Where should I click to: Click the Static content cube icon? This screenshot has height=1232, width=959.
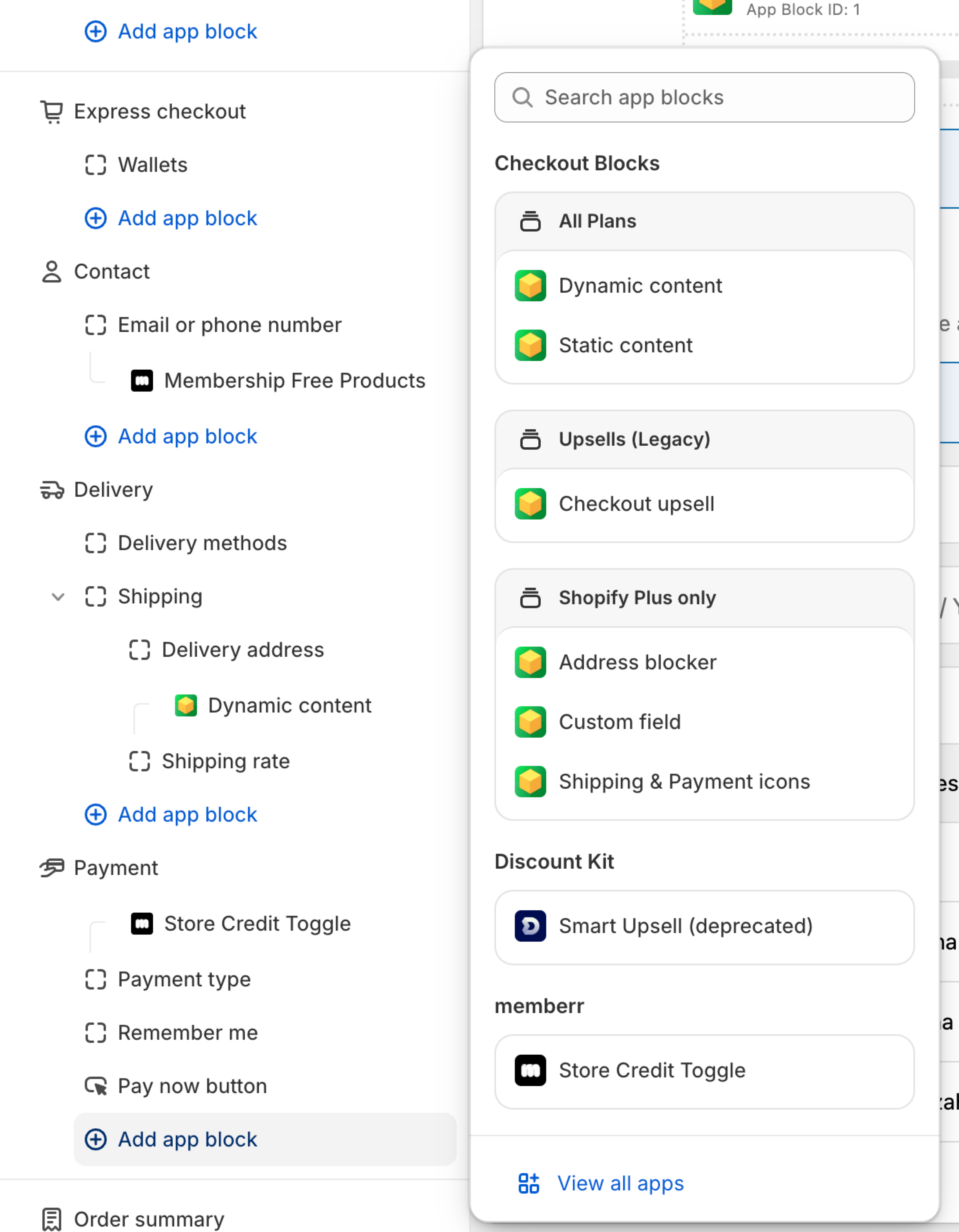(x=530, y=345)
